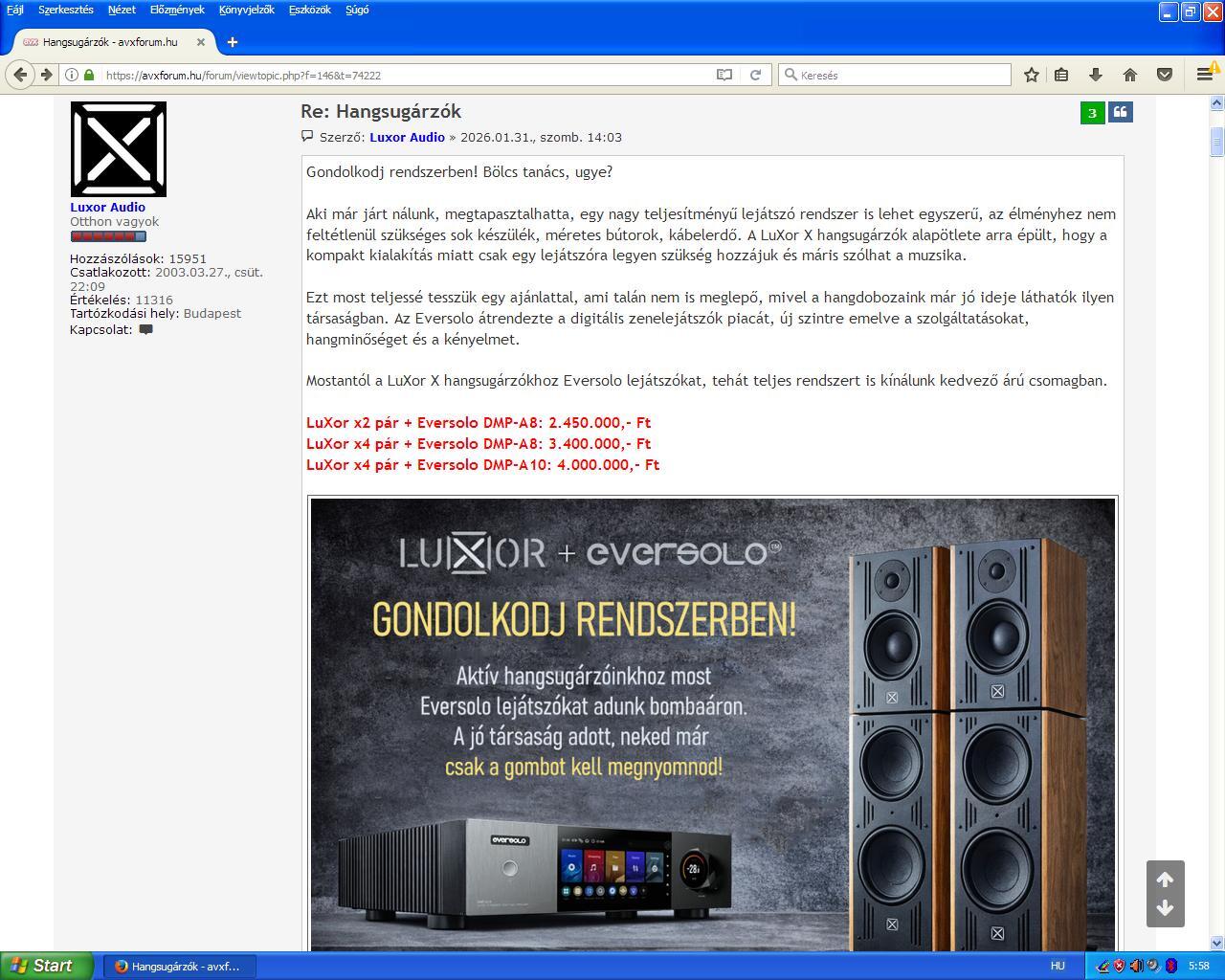Bookmark this page with the star icon

1032,75
